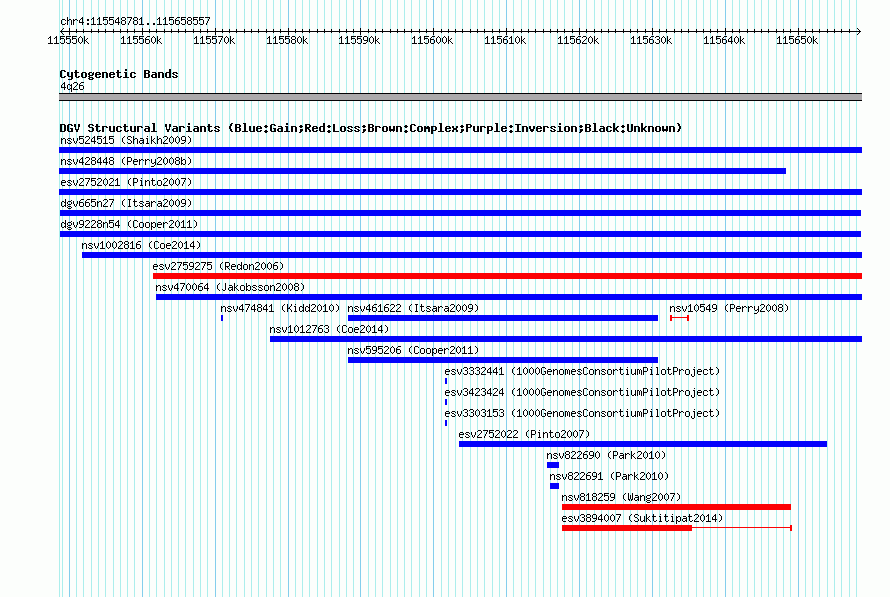890x597 pixels.
Task: Select the nsv10549 small red loss marker
Action: pos(679,318)
